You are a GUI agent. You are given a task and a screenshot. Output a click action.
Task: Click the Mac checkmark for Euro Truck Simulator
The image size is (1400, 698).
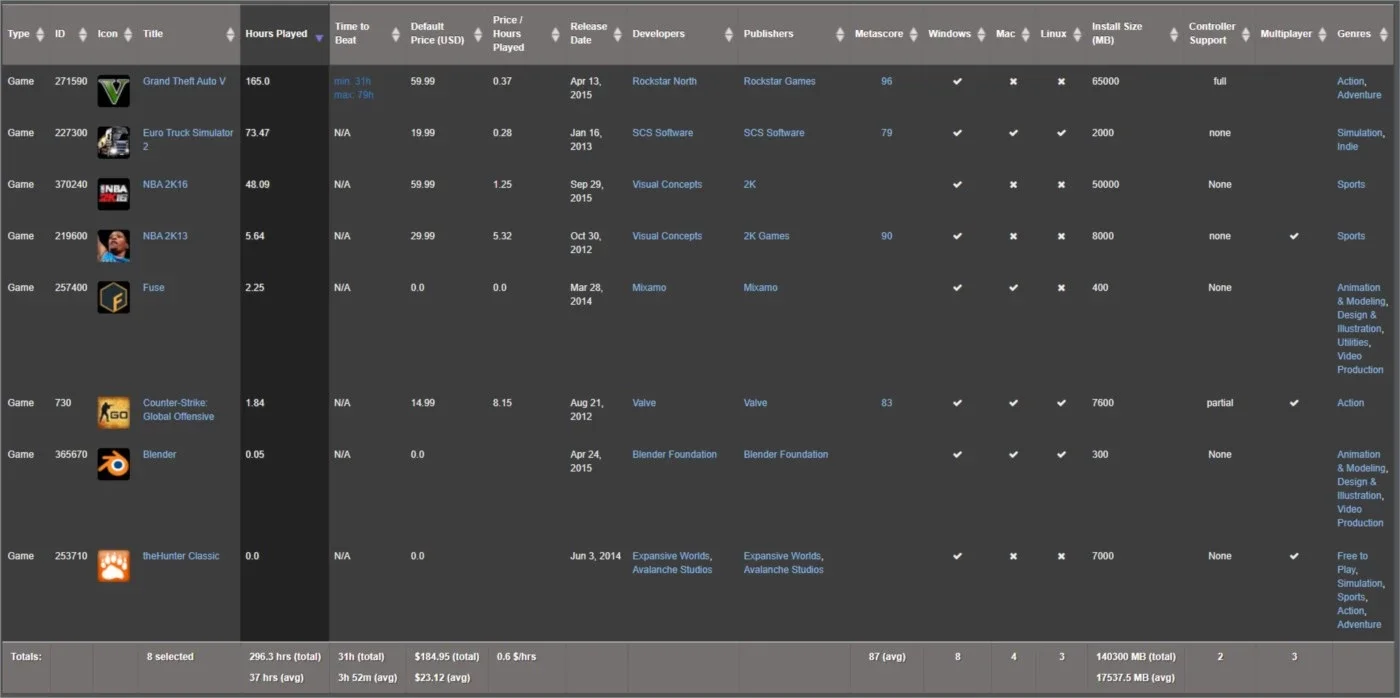(1013, 133)
